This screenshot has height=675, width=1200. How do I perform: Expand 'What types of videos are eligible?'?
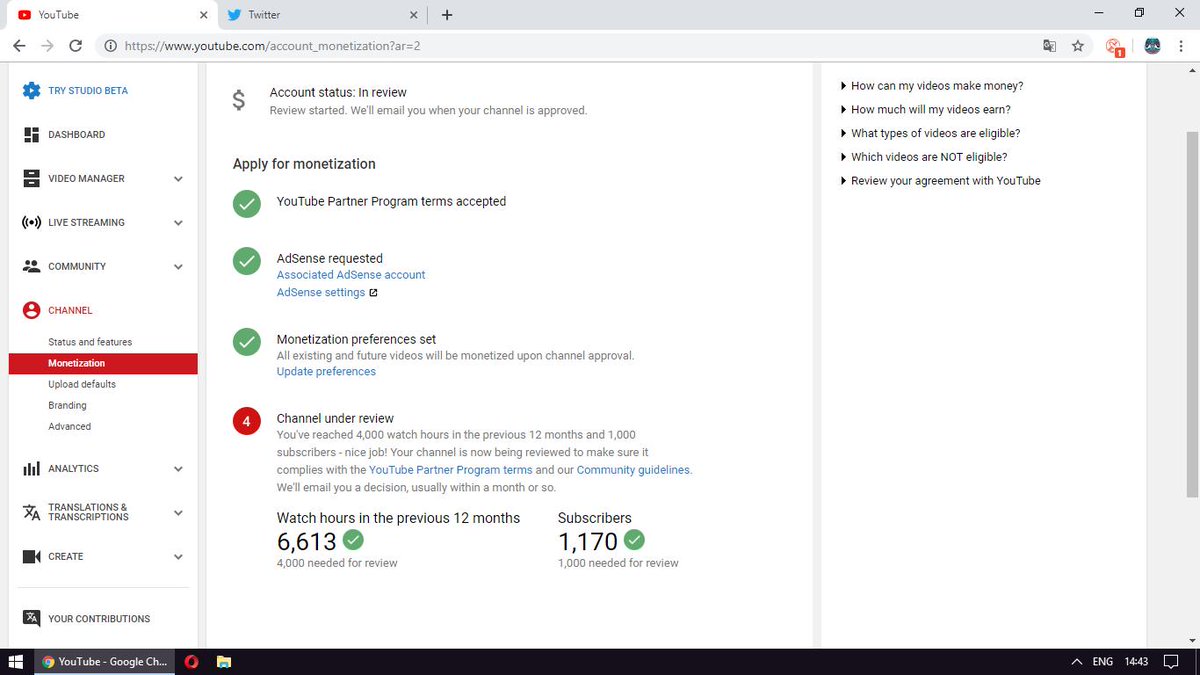pyautogui.click(x=930, y=133)
